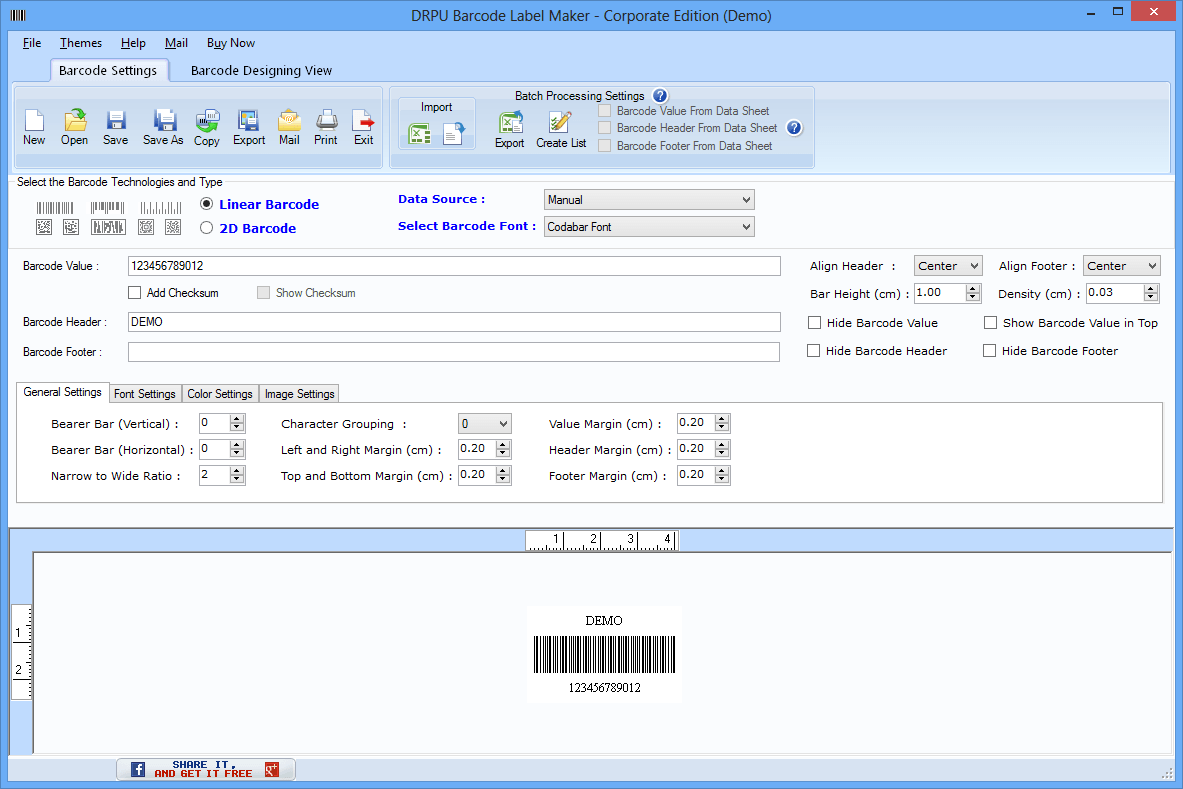Enable the Add Checksum checkbox
1183x789 pixels.
coord(135,293)
